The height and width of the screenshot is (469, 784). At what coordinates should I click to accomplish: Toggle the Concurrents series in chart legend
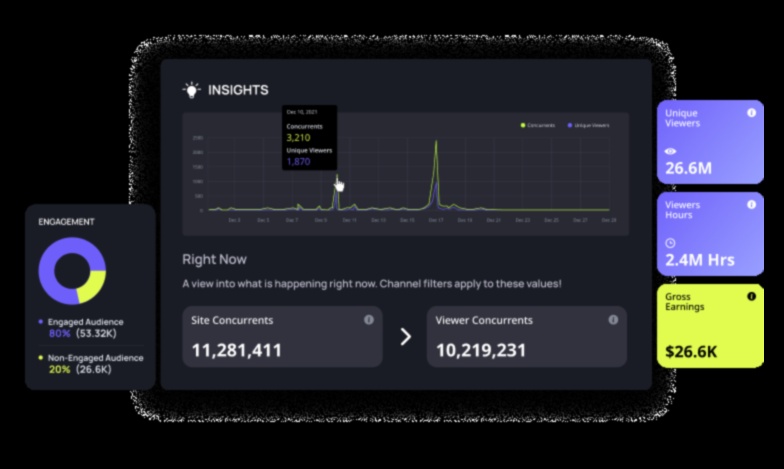538,125
